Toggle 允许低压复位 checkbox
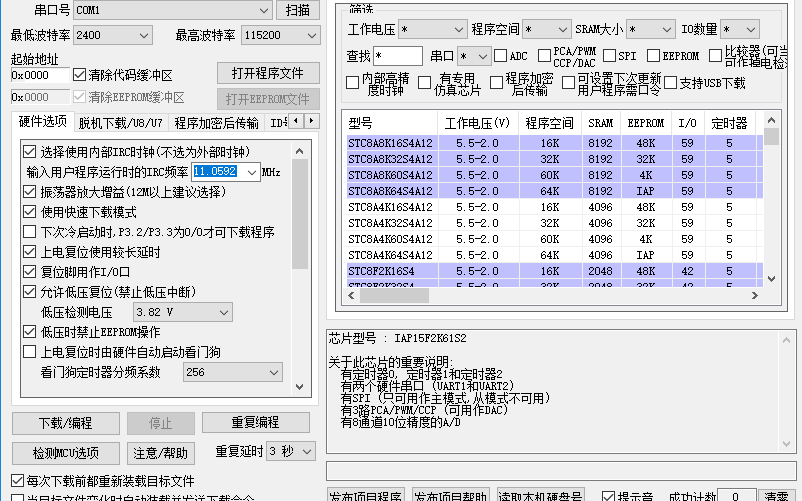Image resolution: width=802 pixels, height=501 pixels. [x=30, y=292]
